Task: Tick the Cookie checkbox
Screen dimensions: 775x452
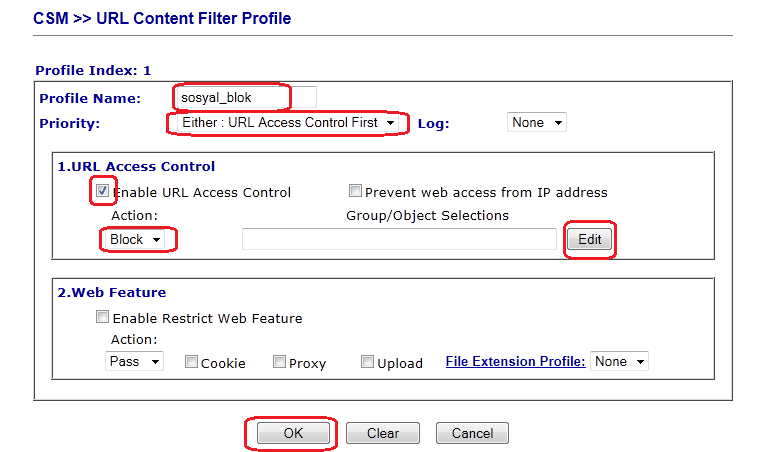Action: pyautogui.click(x=191, y=362)
